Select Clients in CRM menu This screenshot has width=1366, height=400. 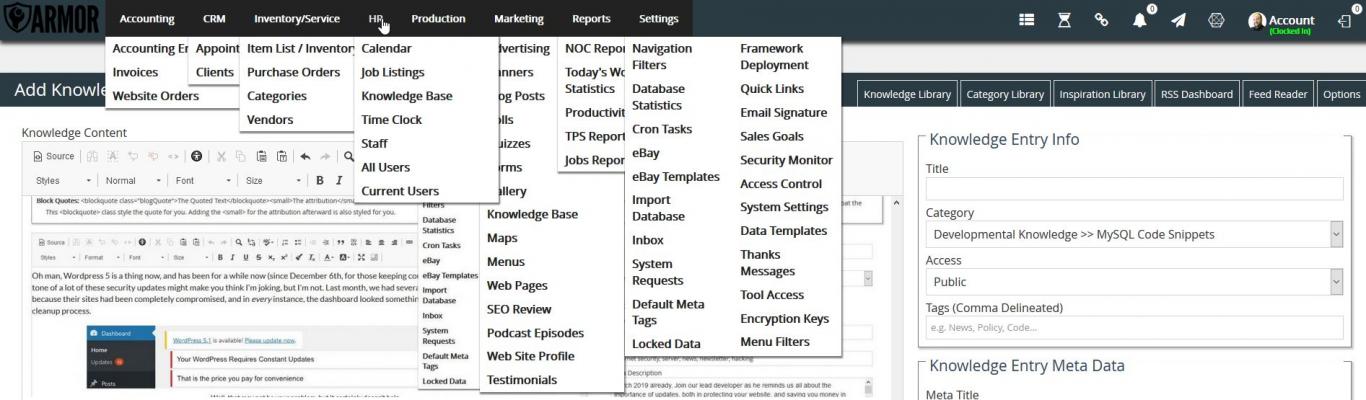point(215,72)
